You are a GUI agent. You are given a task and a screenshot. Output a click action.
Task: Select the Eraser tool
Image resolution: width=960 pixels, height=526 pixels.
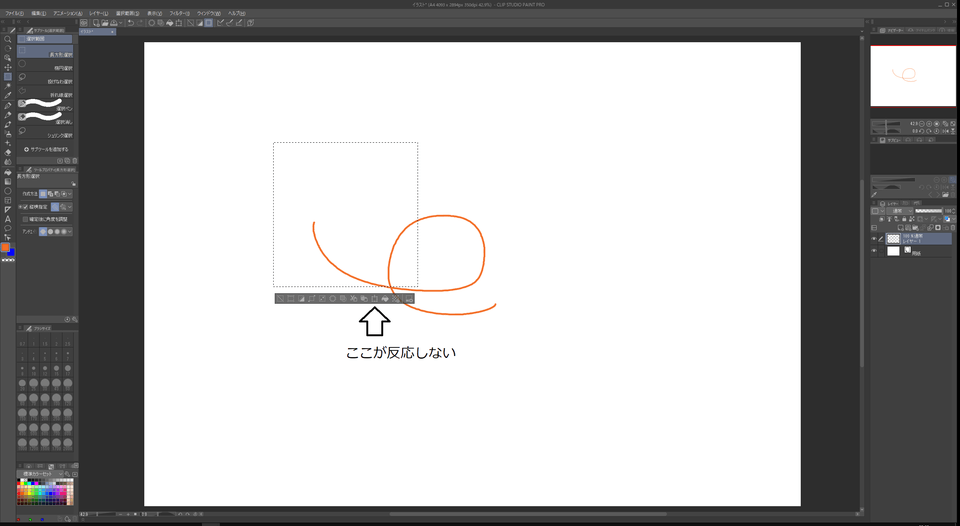click(8, 152)
